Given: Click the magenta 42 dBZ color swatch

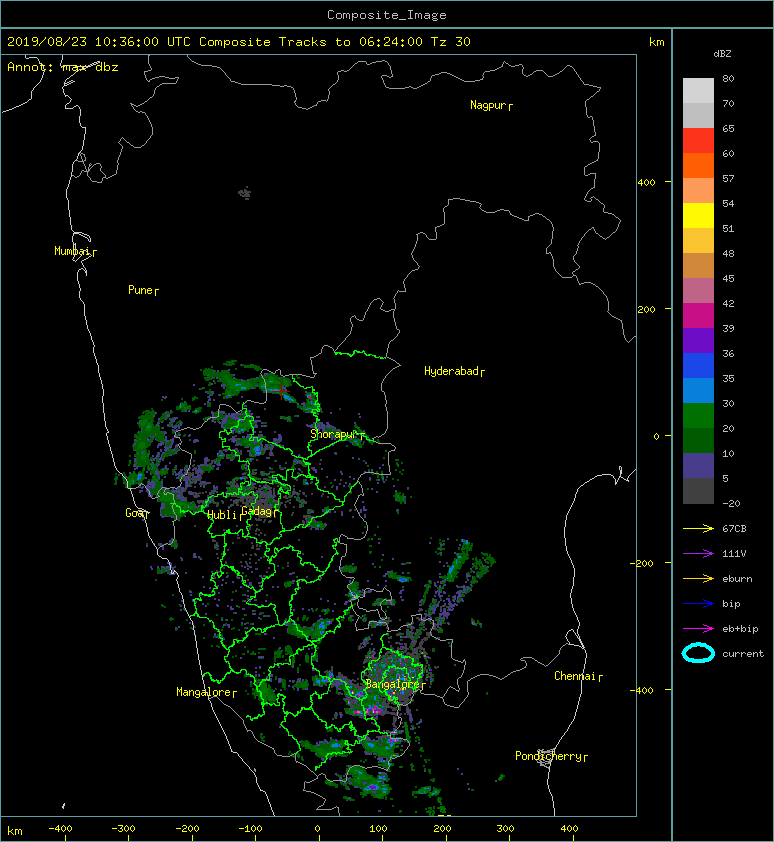Looking at the screenshot, I should click(698, 315).
